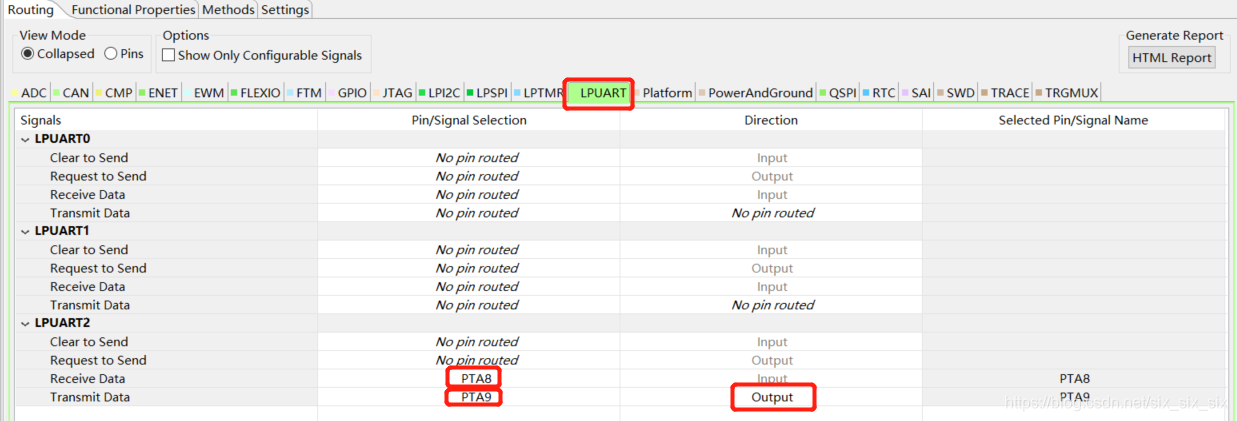The height and width of the screenshot is (421, 1237).
Task: Select LPUART1 Clear to Send row
Action: pyautogui.click(x=619, y=250)
